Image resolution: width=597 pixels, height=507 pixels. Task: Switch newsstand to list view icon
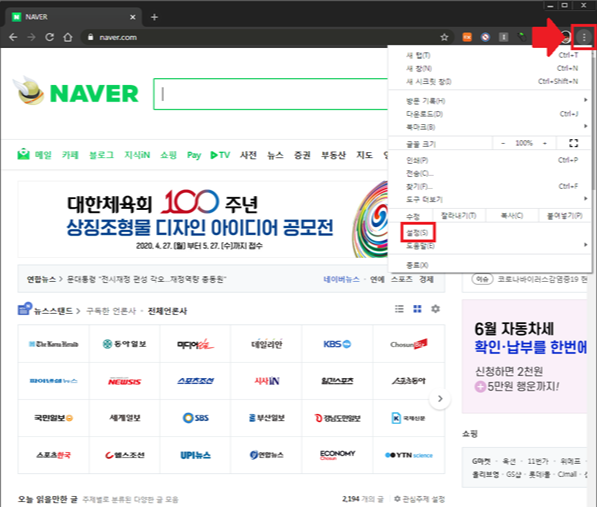click(x=399, y=309)
